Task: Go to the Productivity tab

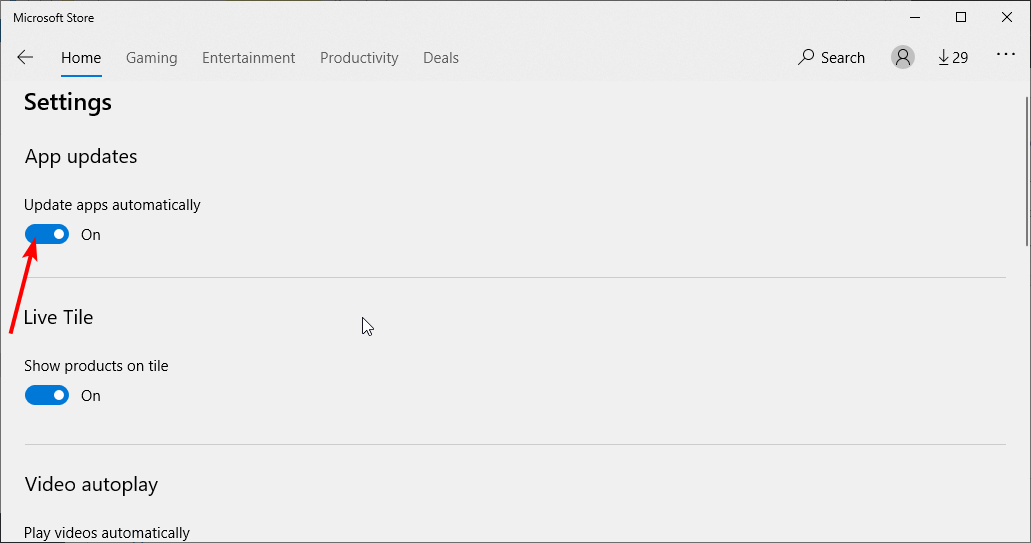Action: pos(359,58)
